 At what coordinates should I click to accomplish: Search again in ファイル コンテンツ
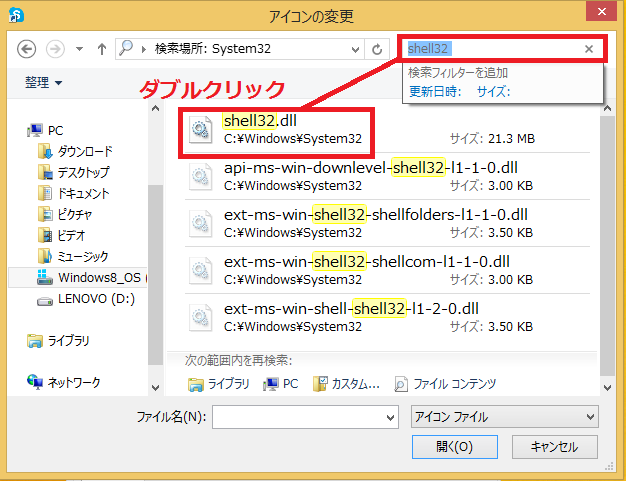(445, 384)
